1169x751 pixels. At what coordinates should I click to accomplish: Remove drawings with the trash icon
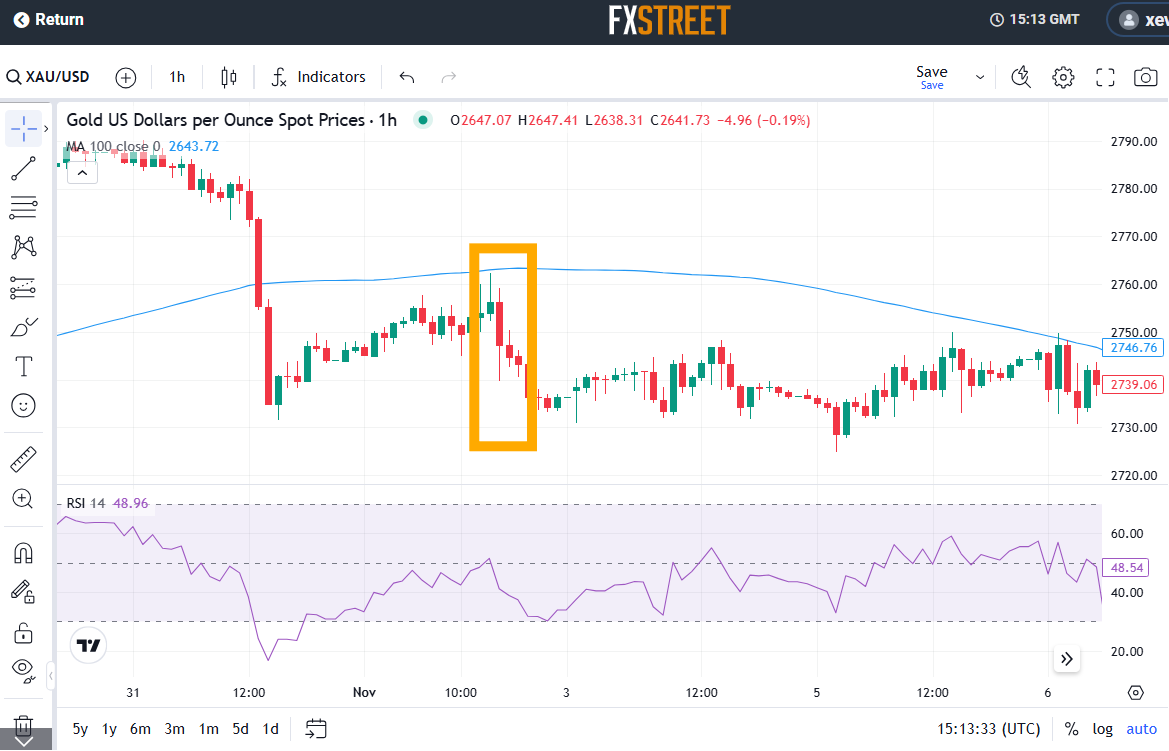coord(23,724)
